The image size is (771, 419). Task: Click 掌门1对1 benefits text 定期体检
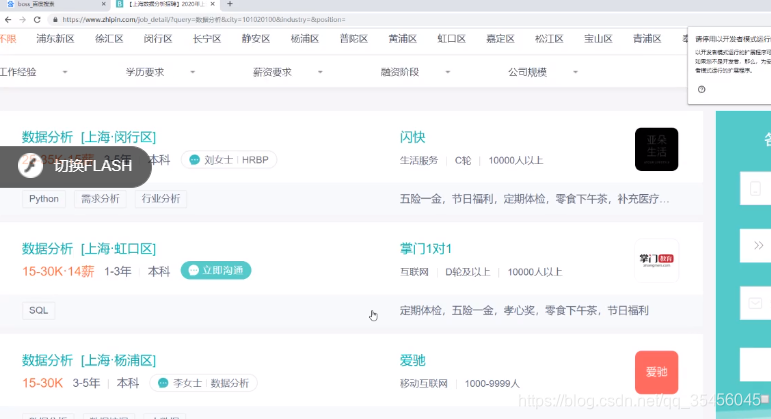pyautogui.click(x=420, y=310)
